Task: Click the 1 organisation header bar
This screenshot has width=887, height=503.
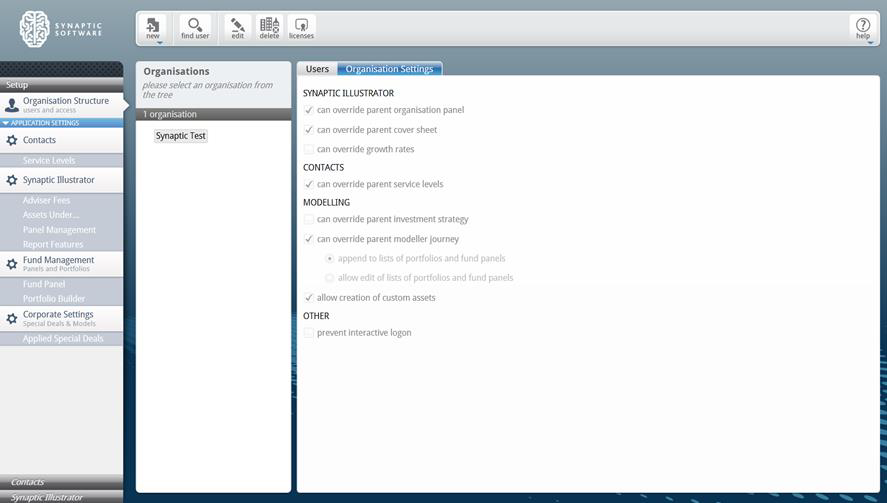Action: coord(213,114)
